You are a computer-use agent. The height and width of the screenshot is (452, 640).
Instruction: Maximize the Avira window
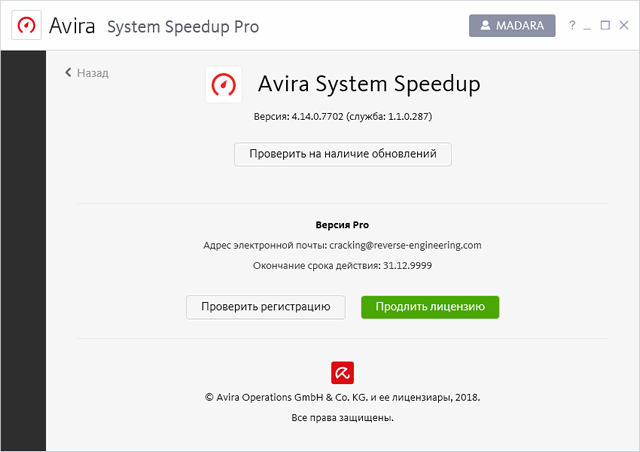[x=605, y=25]
